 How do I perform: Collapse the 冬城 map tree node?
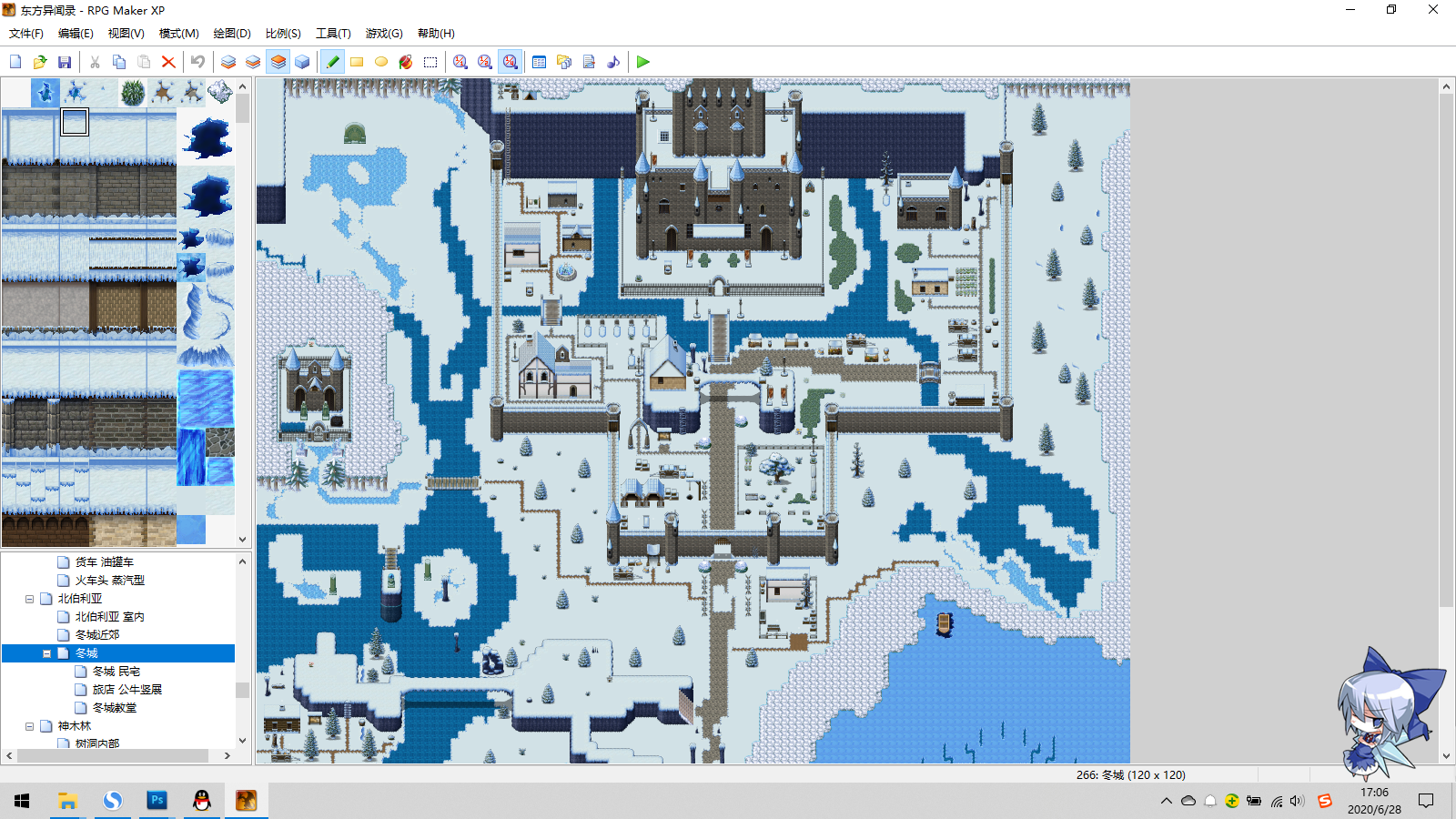coord(46,653)
